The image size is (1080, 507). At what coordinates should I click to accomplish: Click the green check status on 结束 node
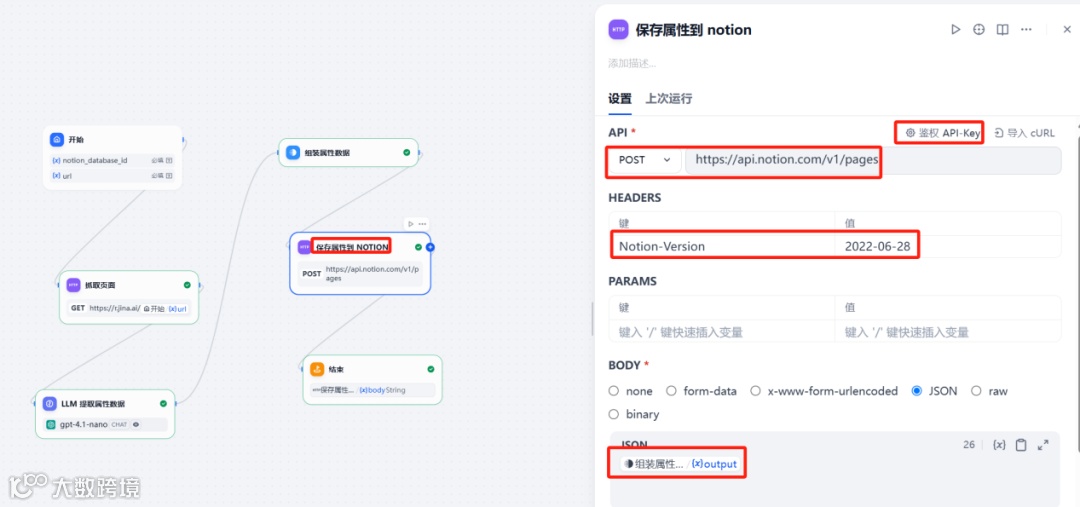(x=430, y=369)
